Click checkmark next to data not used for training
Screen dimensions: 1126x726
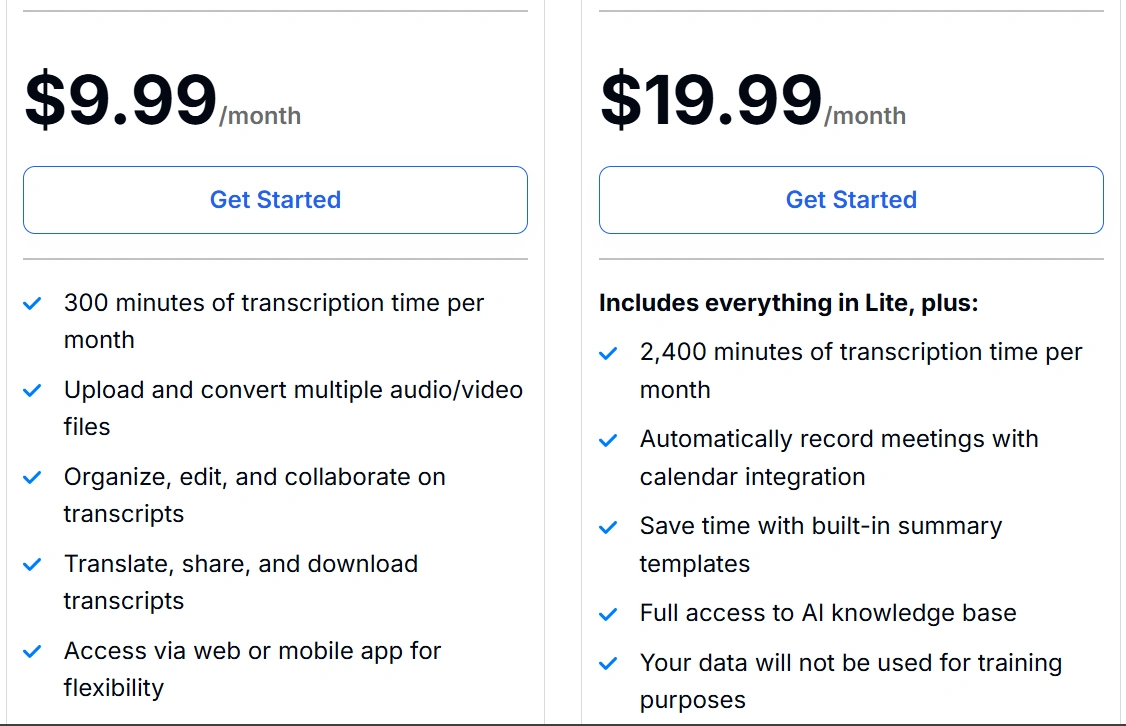[608, 663]
